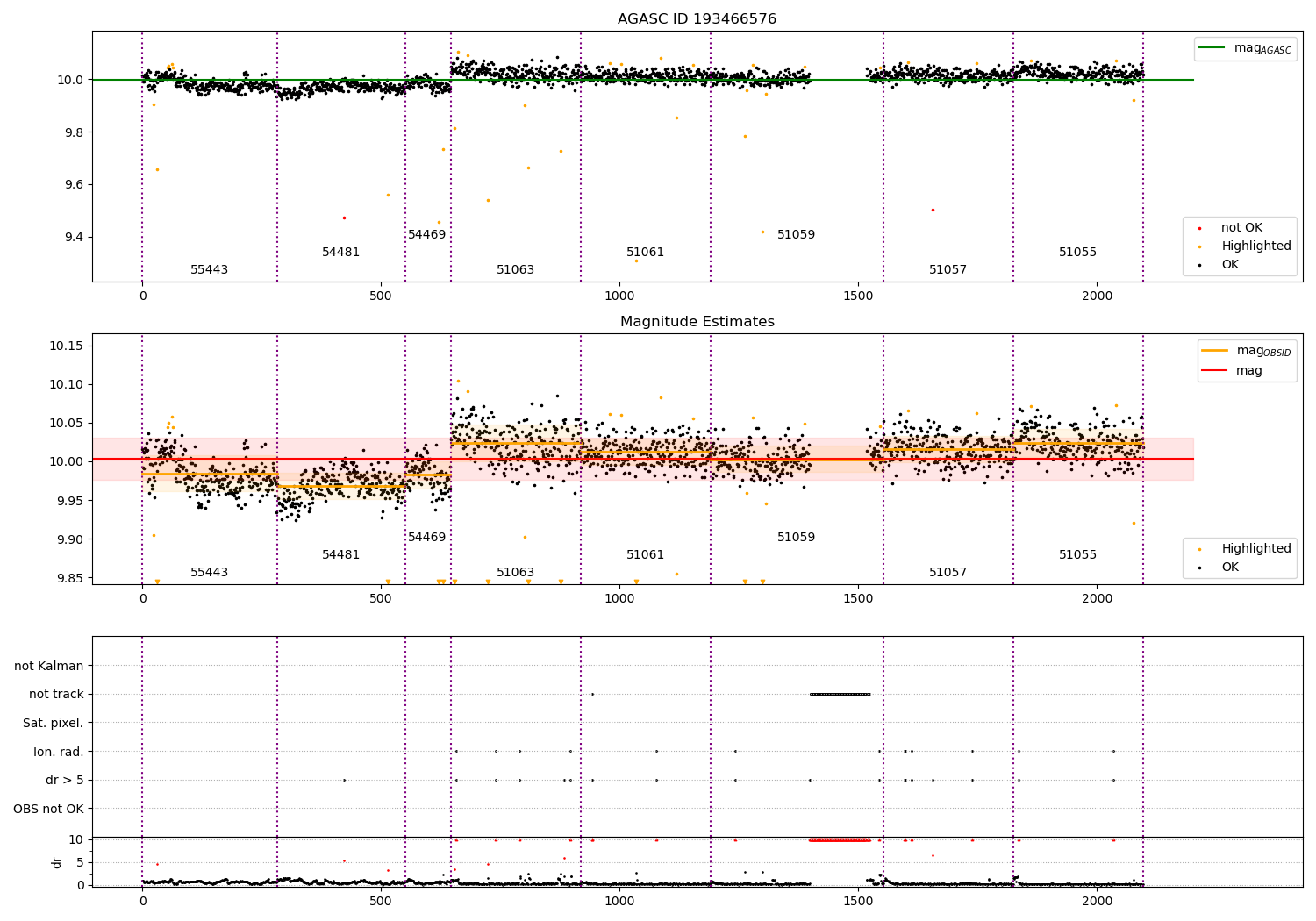
Task: Click obsid label 51061 in the top plot
Action: click(x=645, y=253)
